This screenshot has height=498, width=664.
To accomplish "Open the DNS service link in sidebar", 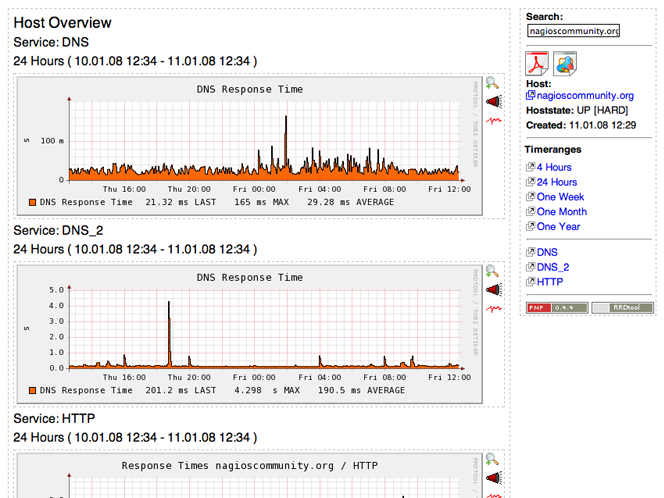I will click(547, 253).
